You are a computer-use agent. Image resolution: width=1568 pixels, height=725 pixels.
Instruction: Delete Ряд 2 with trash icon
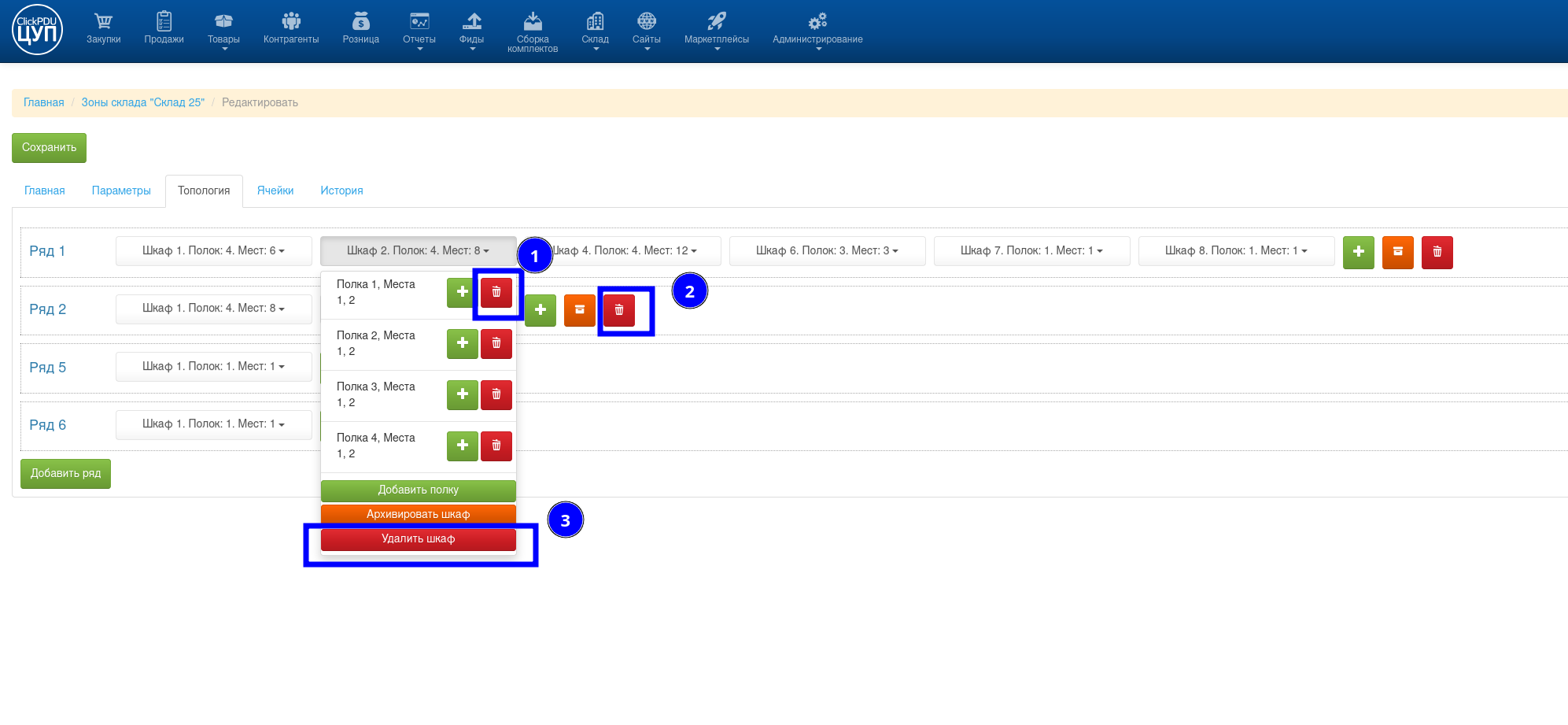pos(619,310)
